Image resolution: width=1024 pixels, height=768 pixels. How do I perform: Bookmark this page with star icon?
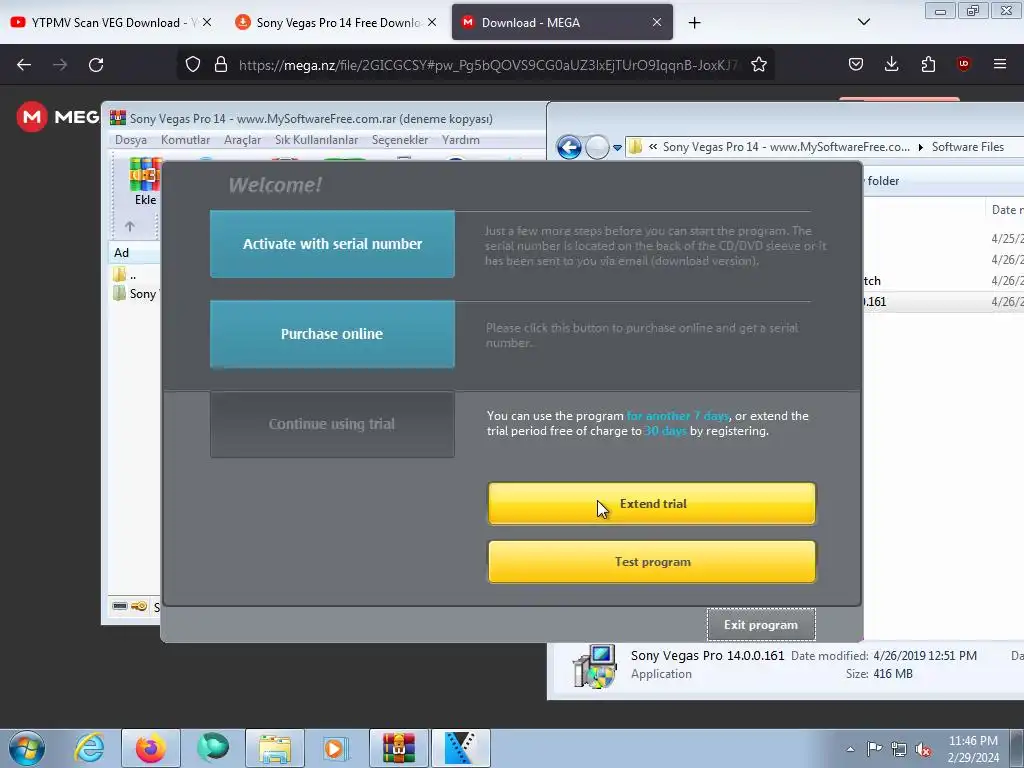click(758, 64)
